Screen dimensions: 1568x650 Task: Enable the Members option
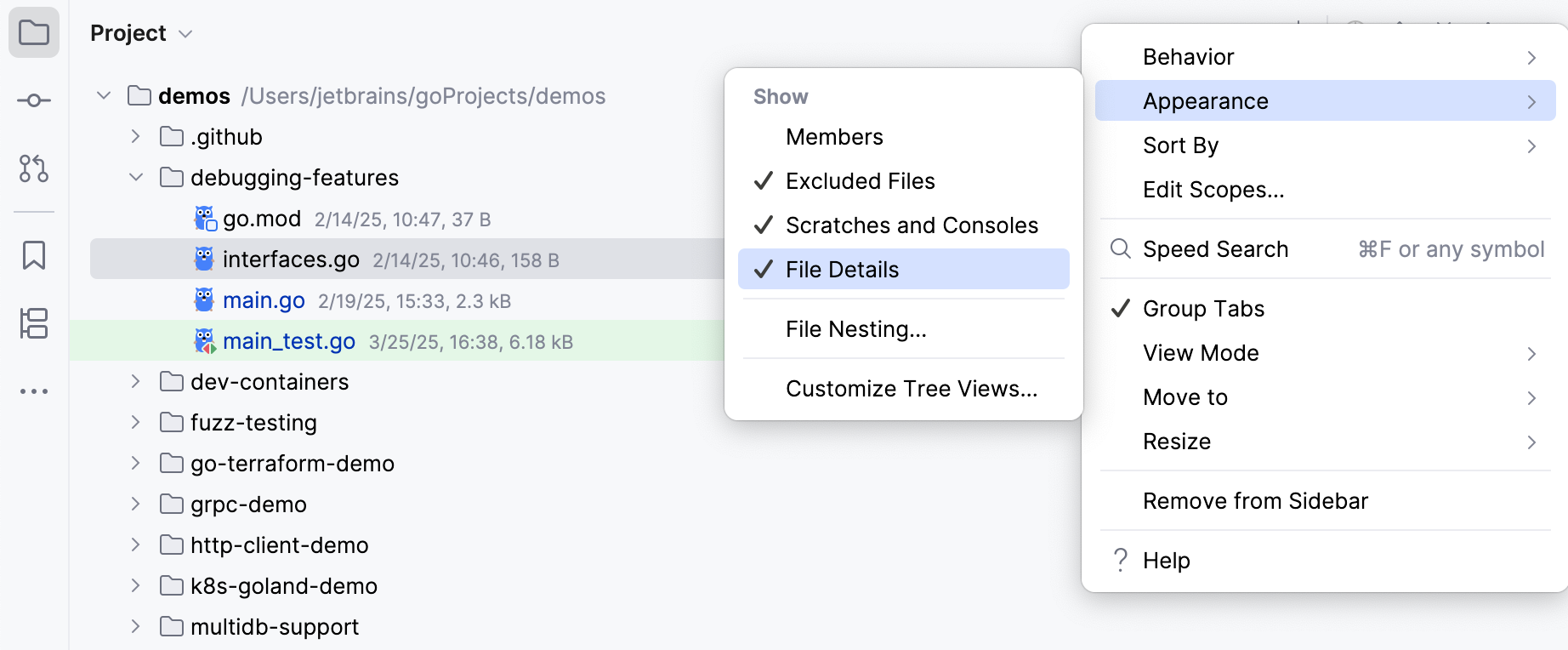tap(834, 137)
